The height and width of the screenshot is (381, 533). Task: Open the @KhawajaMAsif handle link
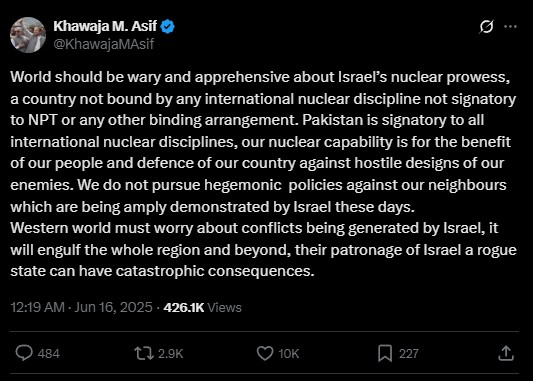[104, 44]
